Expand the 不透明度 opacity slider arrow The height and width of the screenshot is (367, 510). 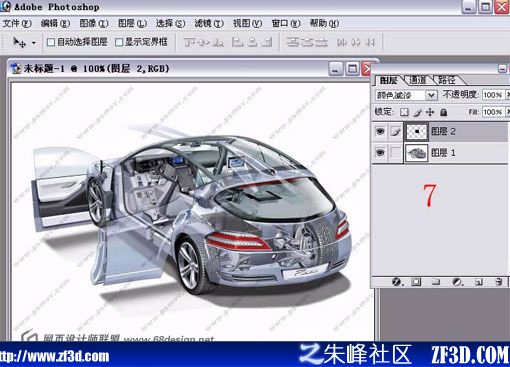508,95
